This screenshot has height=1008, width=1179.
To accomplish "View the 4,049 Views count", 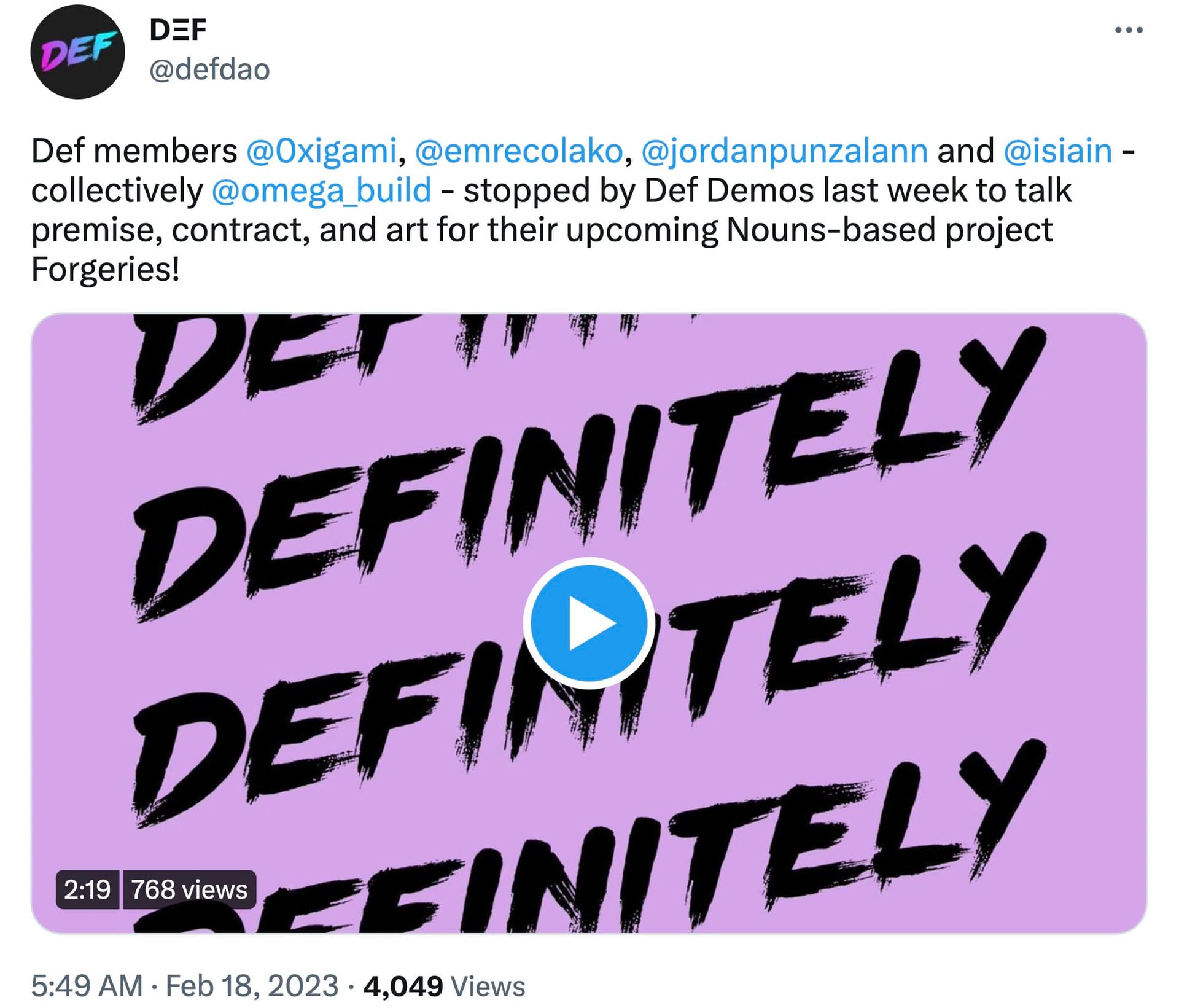I will [x=444, y=986].
